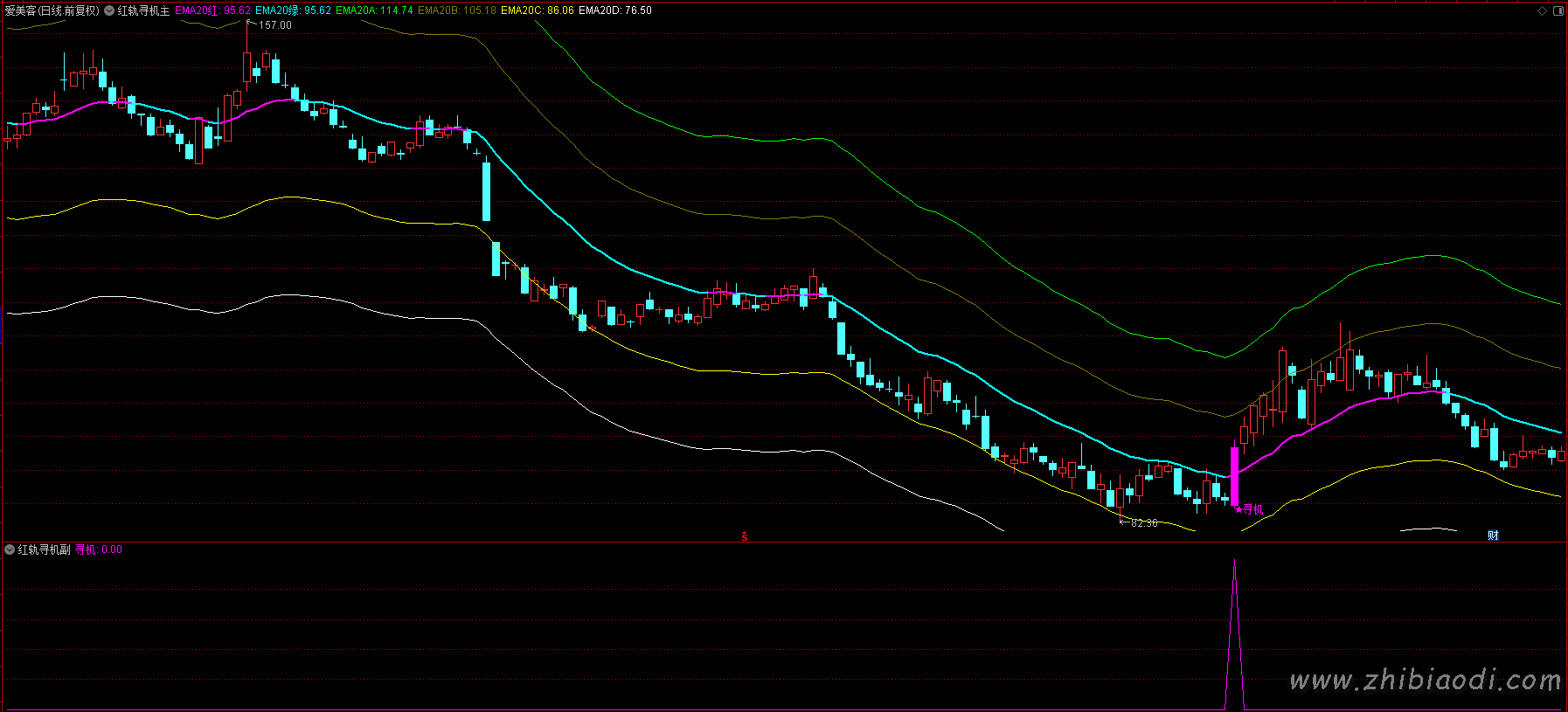1568x712 pixels.
Task: Click the 财 finance marker icon
Action: pos(1493,536)
